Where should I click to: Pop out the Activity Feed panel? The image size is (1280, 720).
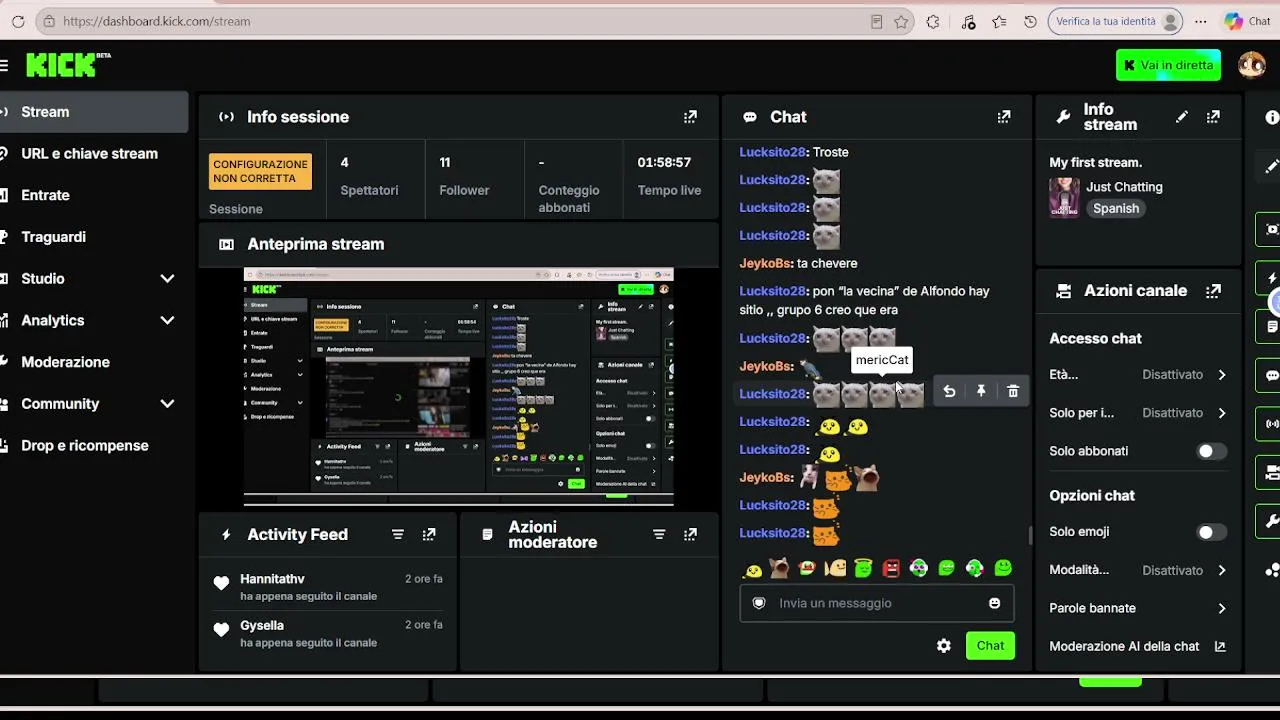pos(429,535)
